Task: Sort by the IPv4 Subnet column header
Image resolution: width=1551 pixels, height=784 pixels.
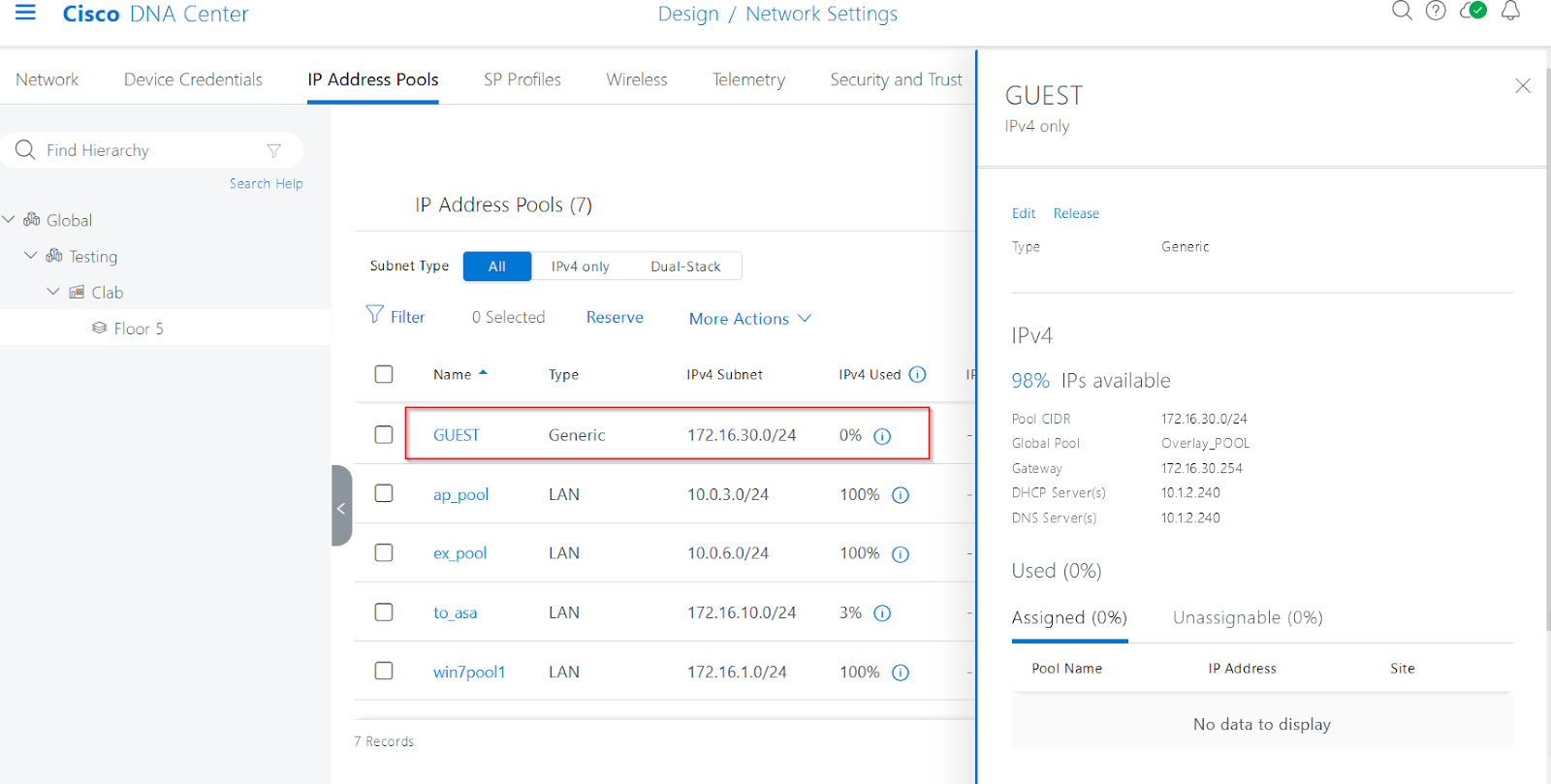Action: point(724,375)
